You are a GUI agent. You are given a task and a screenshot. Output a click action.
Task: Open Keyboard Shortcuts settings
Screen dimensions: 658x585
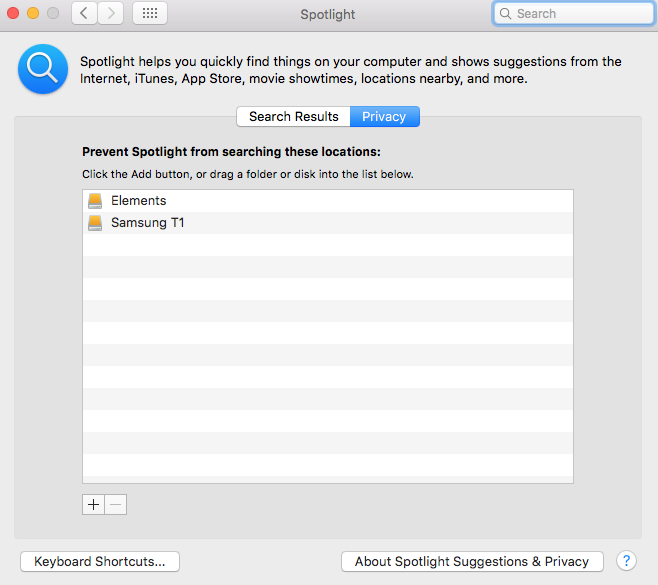[x=100, y=561]
